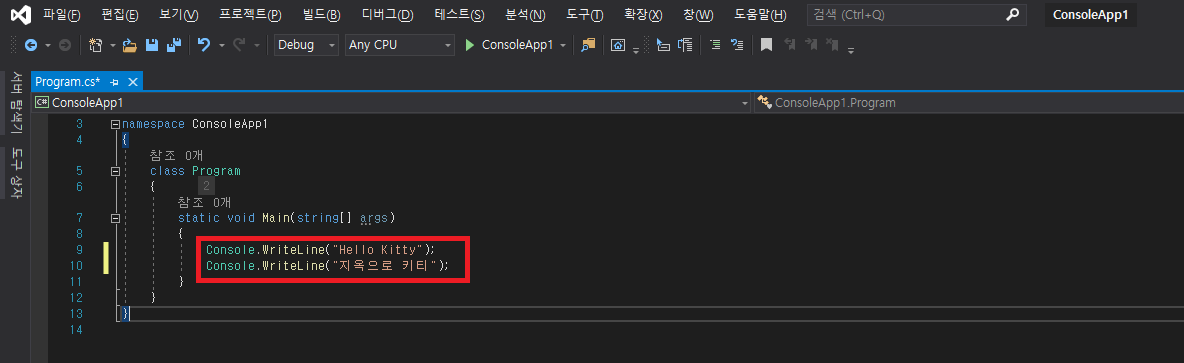Open the 보기(V) menu
This screenshot has width=1184, height=363.
pos(179,14)
